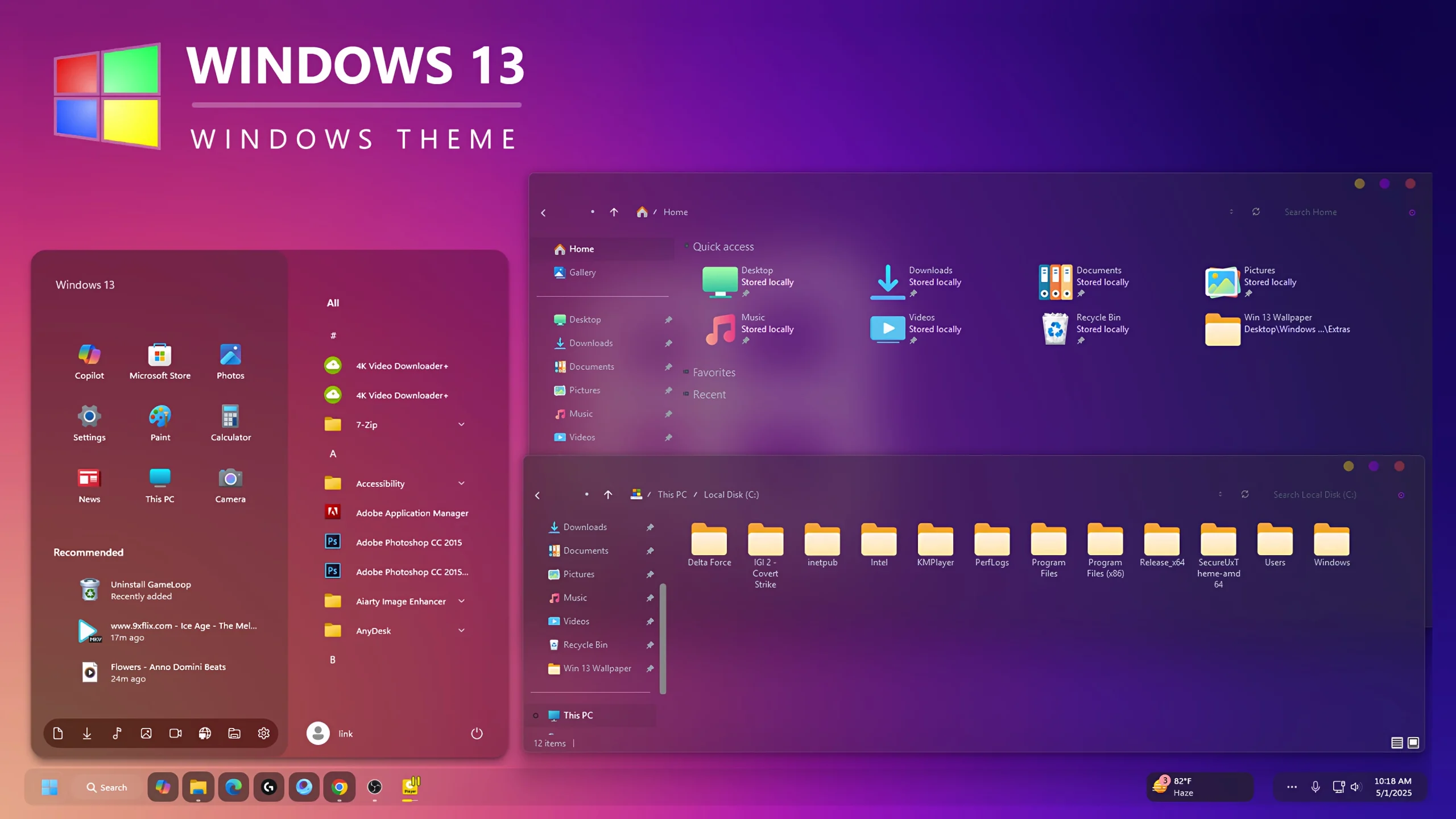The height and width of the screenshot is (819, 1456).
Task: Refresh the Home window
Action: click(x=1256, y=212)
